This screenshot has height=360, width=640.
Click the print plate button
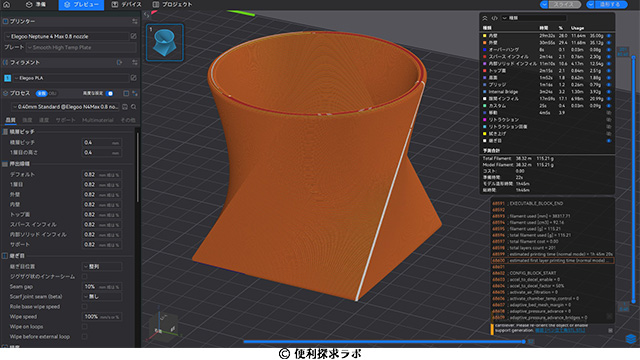[x=611, y=4]
